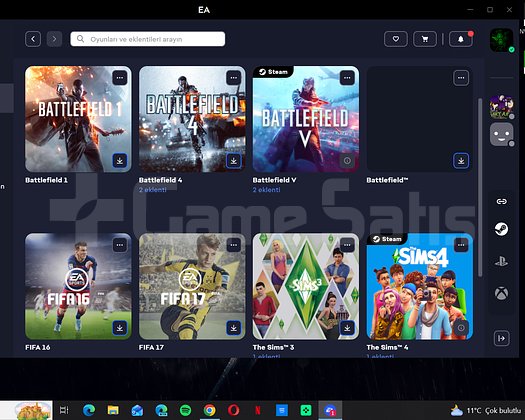Open Spotify from the Windows taskbar
This screenshot has height=420, width=525.
pos(185,410)
